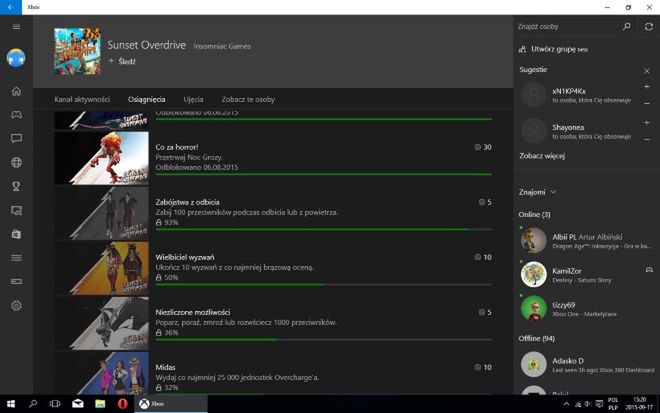The width and height of the screenshot is (660, 413).
Task: Open Niezliczone możliwości achievement
Action: pos(273,323)
